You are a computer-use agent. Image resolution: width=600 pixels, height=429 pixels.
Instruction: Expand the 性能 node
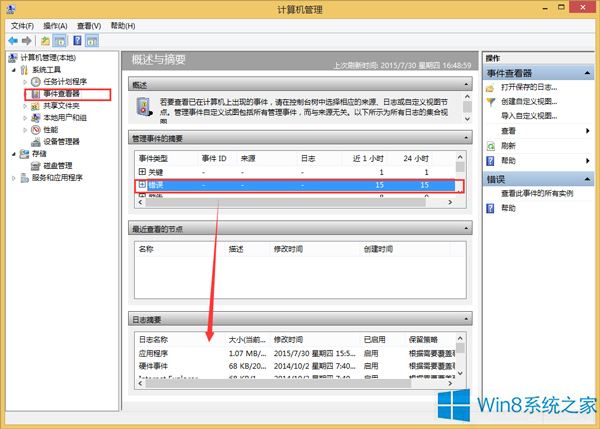(25, 130)
